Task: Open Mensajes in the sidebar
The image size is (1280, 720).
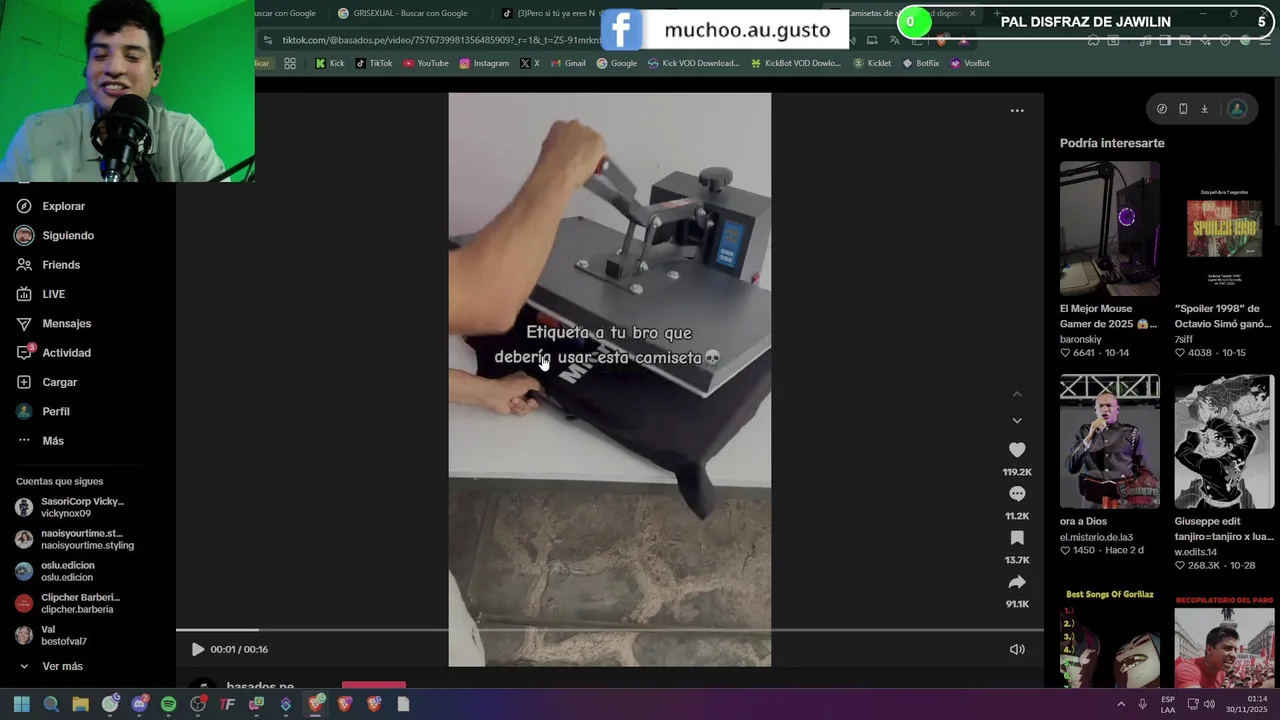Action: tap(54, 323)
